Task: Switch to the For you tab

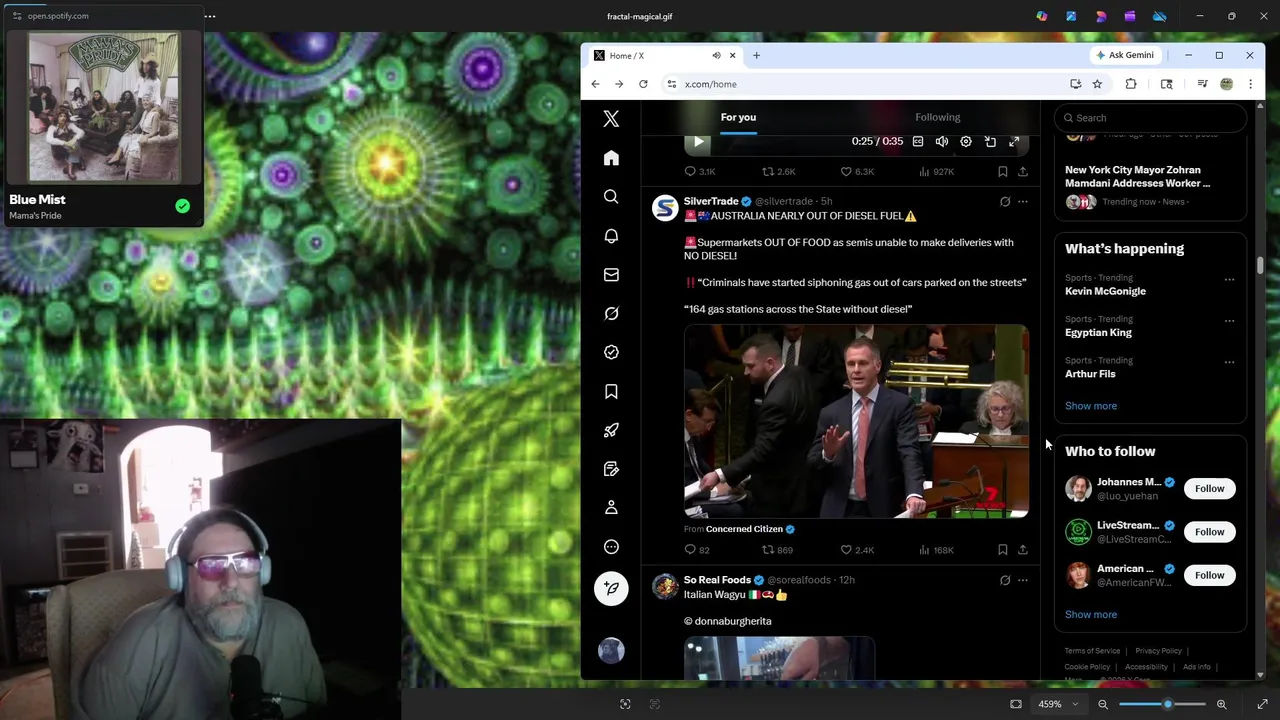Action: [x=738, y=117]
